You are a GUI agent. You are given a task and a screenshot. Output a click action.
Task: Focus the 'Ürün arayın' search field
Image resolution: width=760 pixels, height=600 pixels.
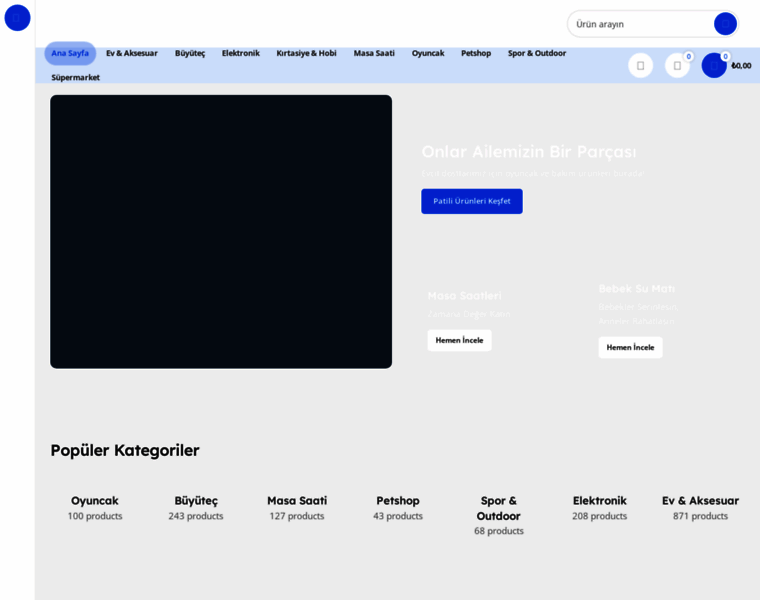pyautogui.click(x=640, y=24)
